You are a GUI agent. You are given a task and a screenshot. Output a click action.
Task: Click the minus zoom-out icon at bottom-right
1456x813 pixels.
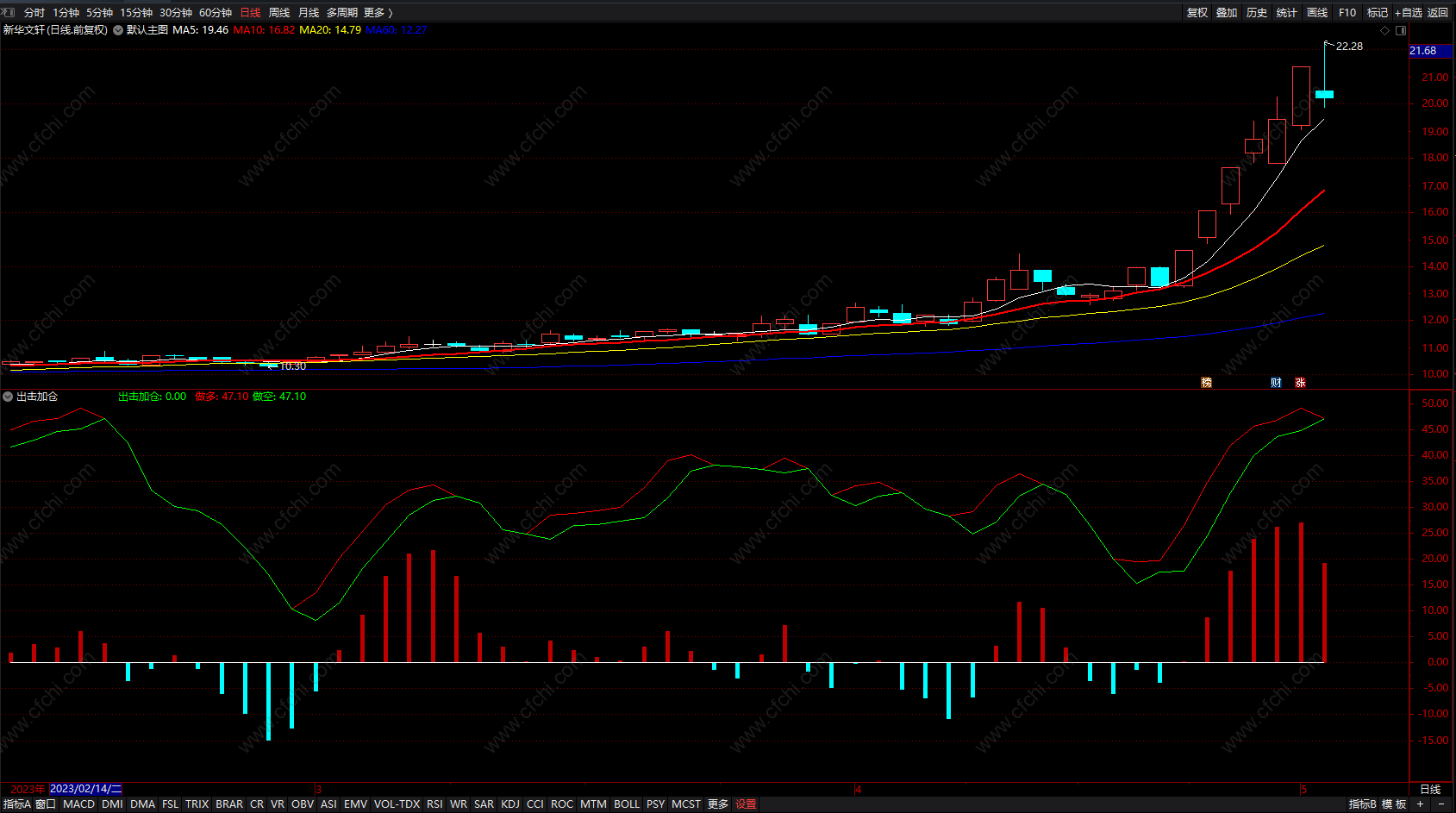coord(1441,804)
